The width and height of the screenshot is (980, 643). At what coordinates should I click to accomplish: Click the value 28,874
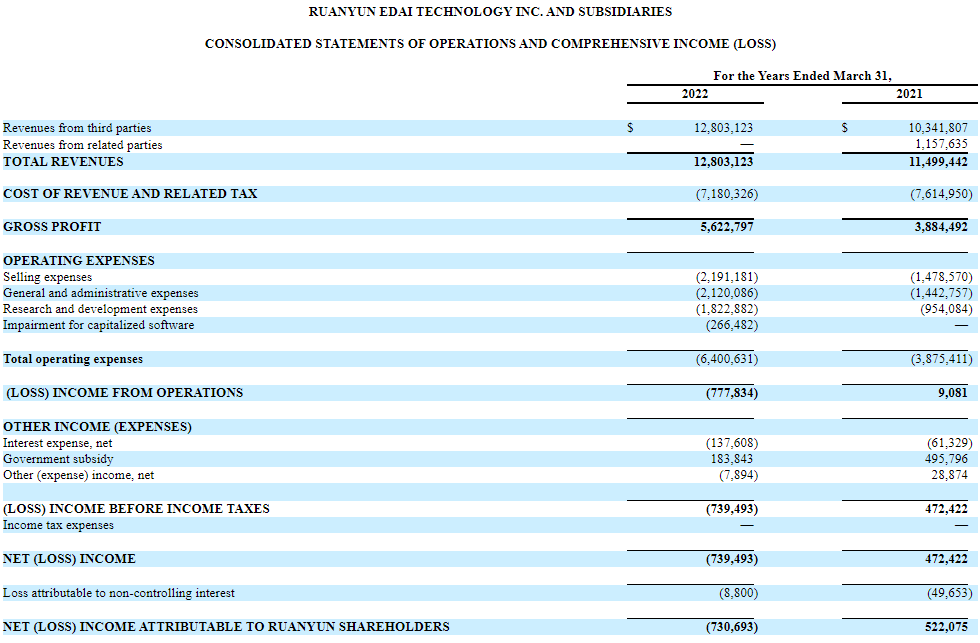(949, 476)
